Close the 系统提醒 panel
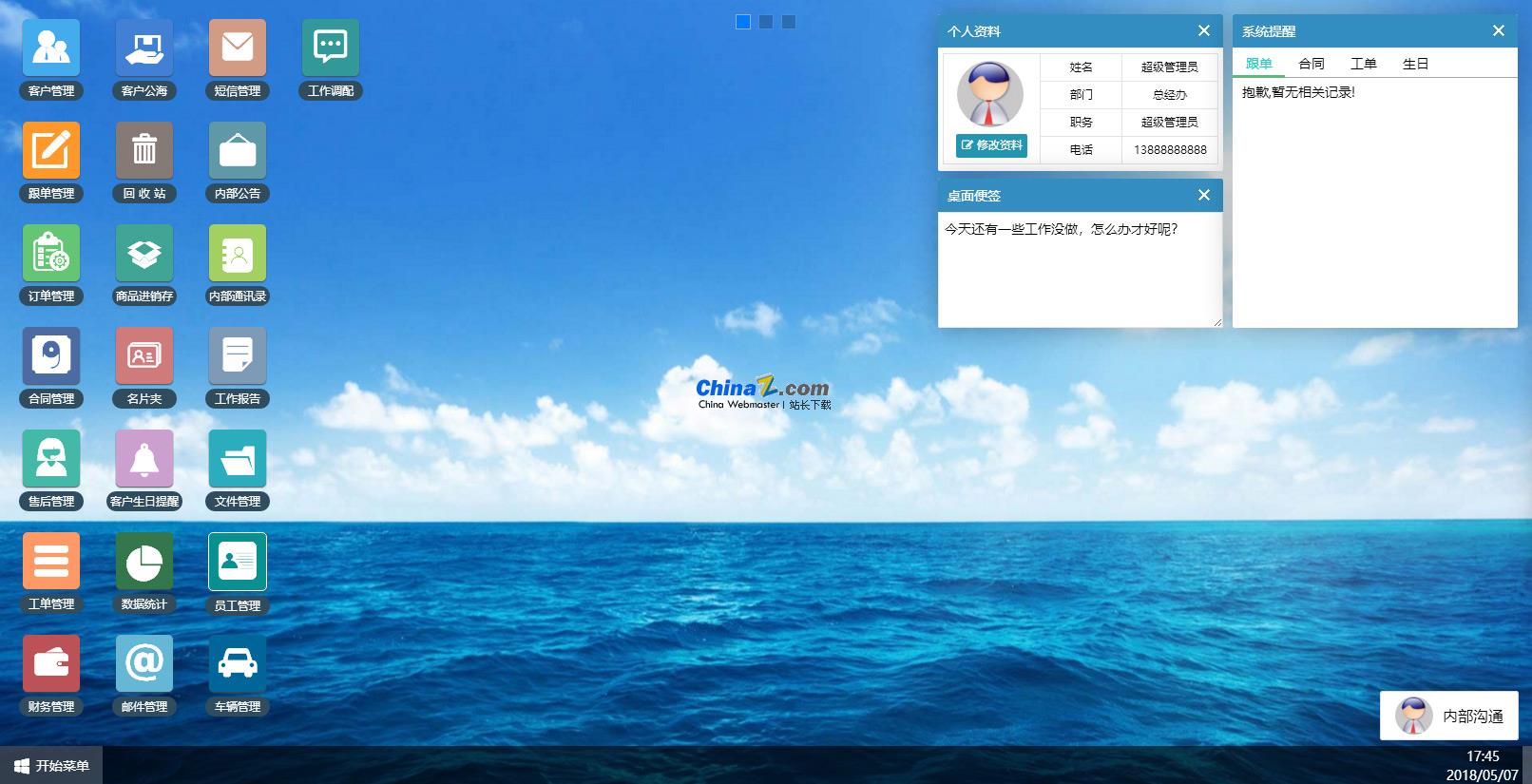This screenshot has width=1532, height=784. coord(1499,31)
